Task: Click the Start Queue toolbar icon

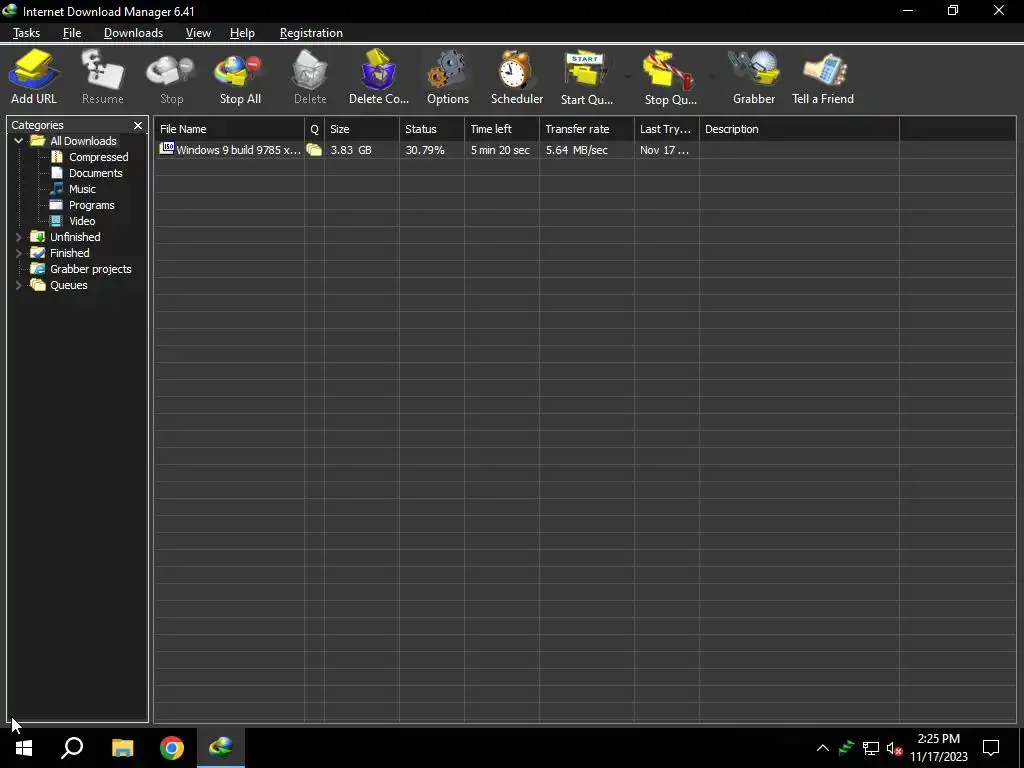Action: pyautogui.click(x=586, y=77)
